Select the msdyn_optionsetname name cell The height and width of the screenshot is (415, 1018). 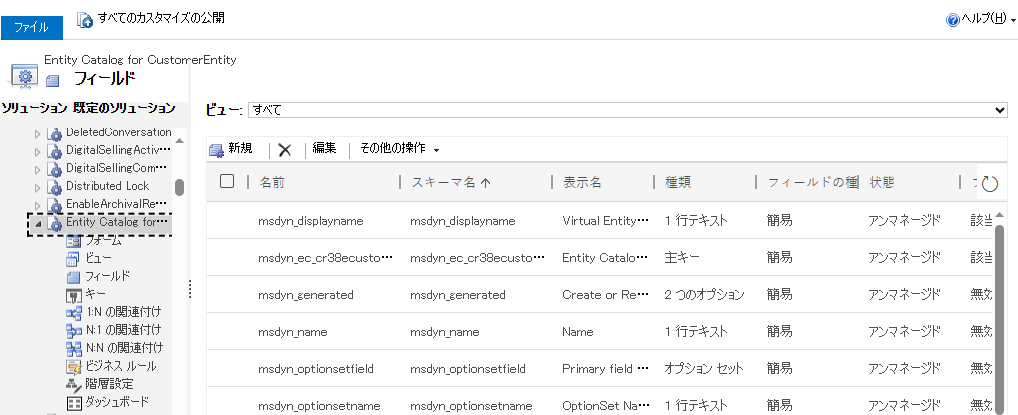(x=317, y=406)
